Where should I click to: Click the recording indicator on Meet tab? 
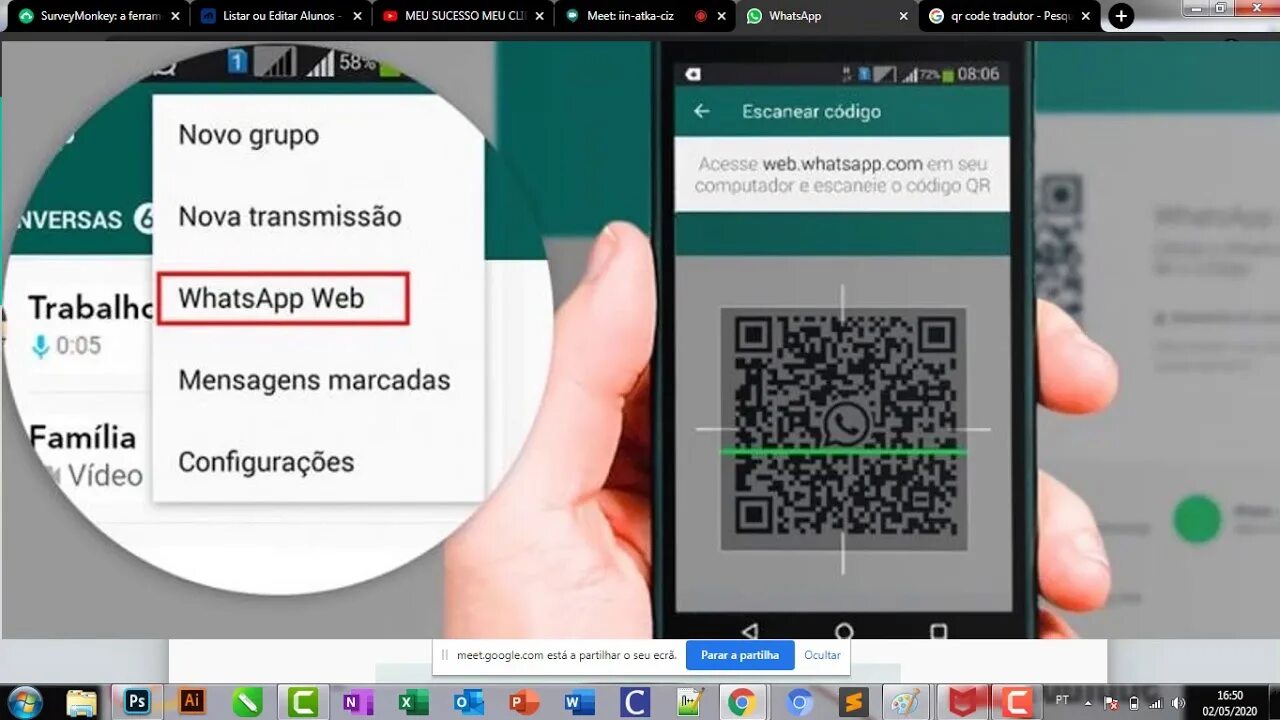tap(700, 16)
